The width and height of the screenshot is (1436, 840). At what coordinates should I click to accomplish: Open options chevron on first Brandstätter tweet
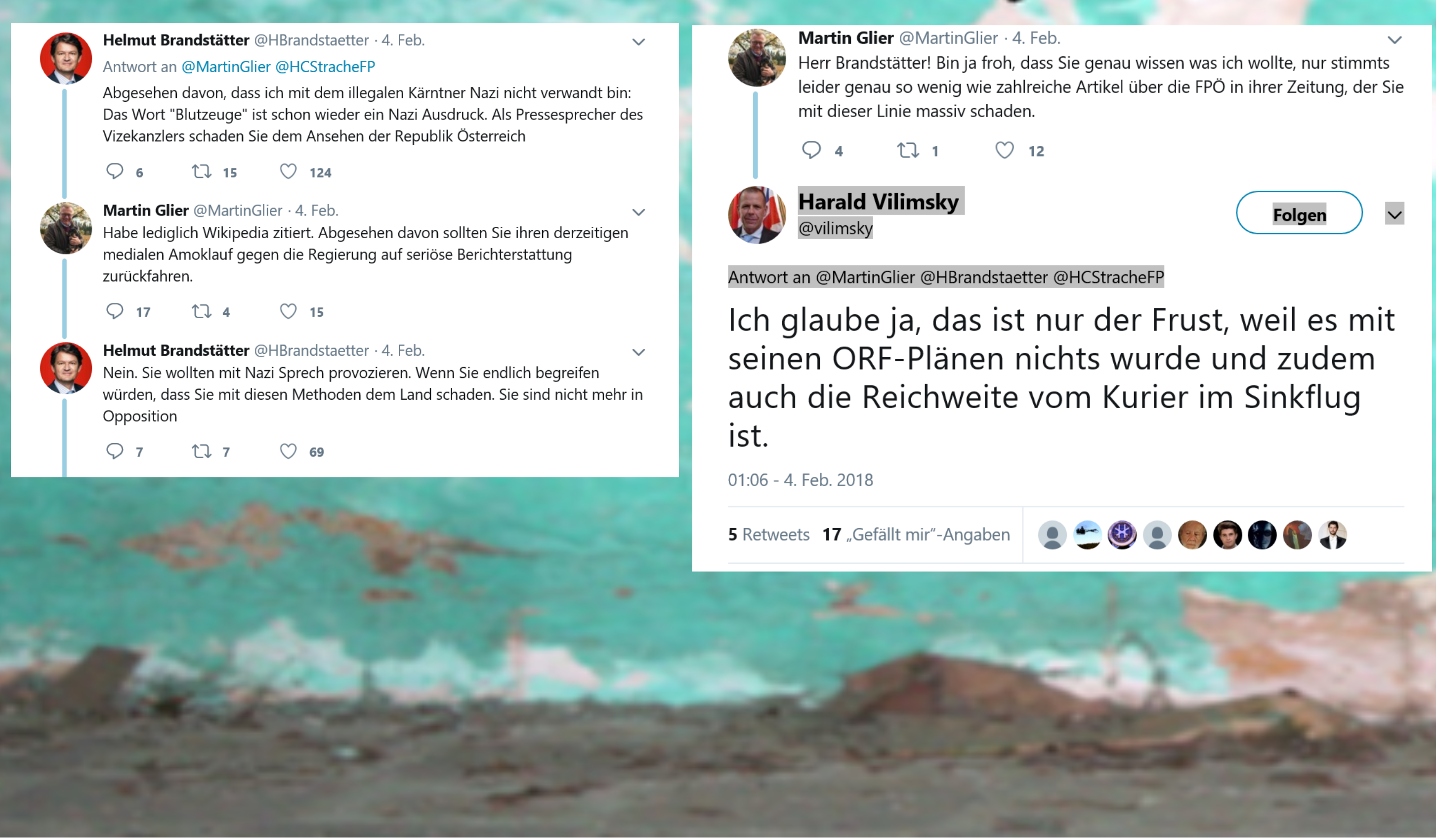639,42
